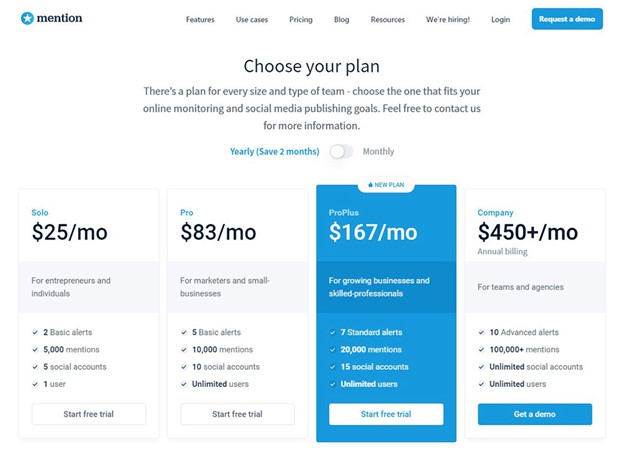Click Get a demo for Company plan
624x459 pixels.
(x=535, y=414)
